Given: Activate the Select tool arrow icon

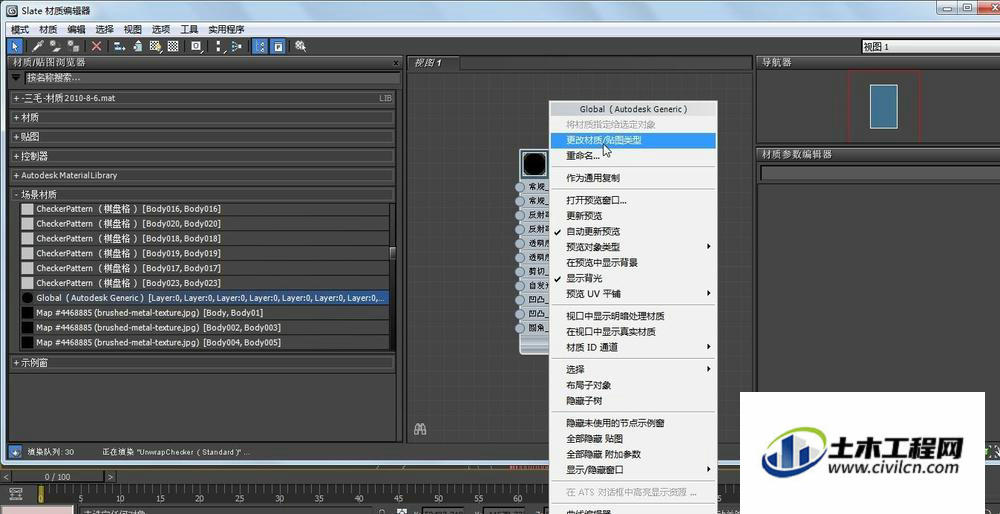Looking at the screenshot, I should tap(15, 46).
